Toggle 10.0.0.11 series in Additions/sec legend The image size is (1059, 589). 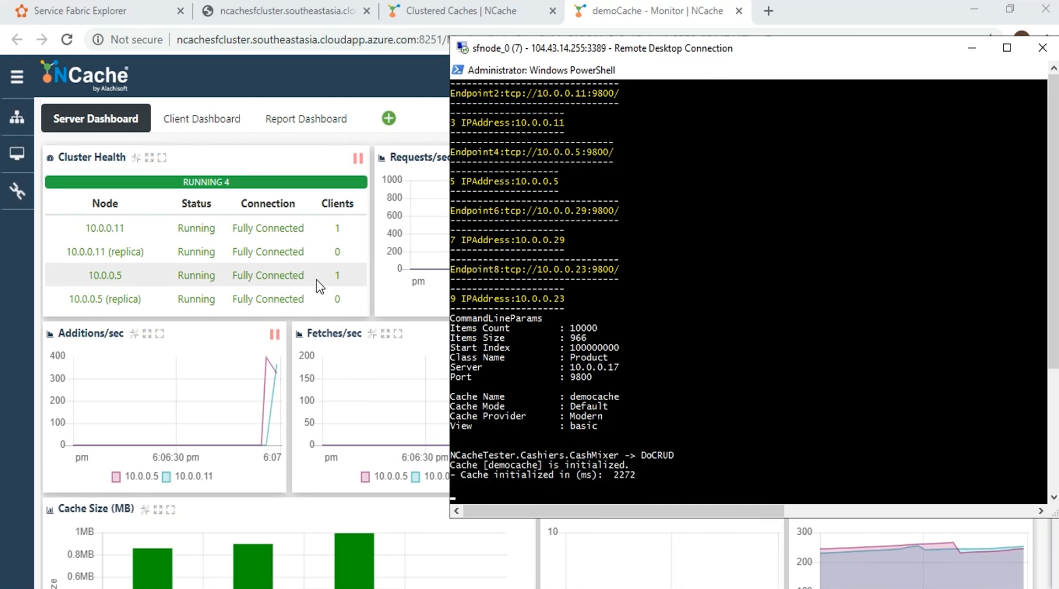[x=187, y=476]
